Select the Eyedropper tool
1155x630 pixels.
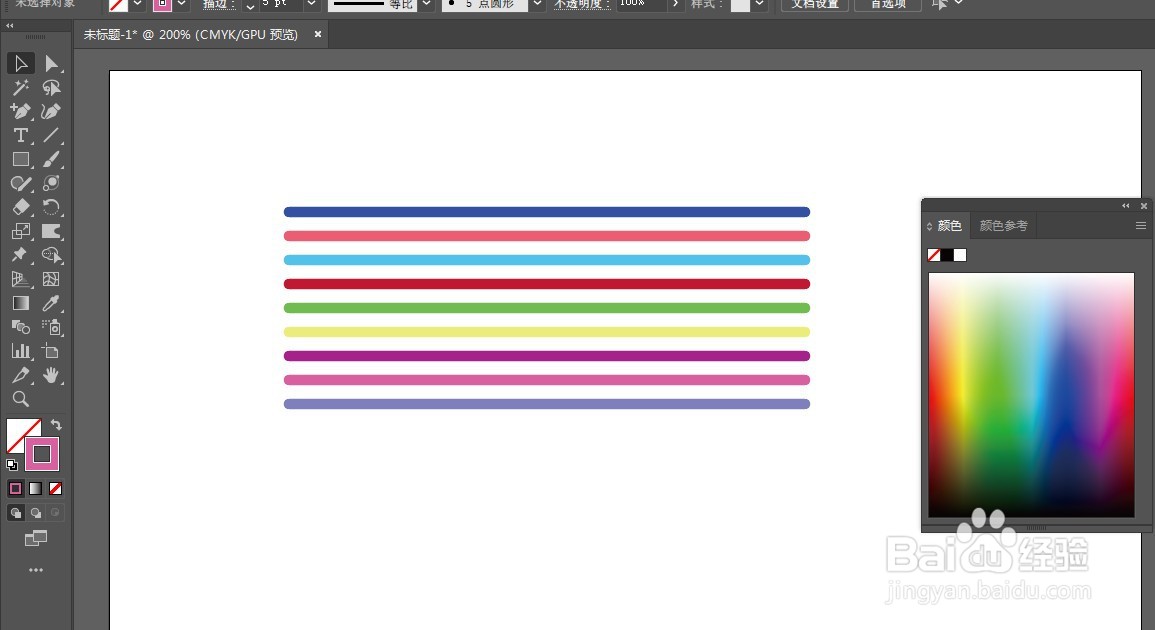(52, 304)
